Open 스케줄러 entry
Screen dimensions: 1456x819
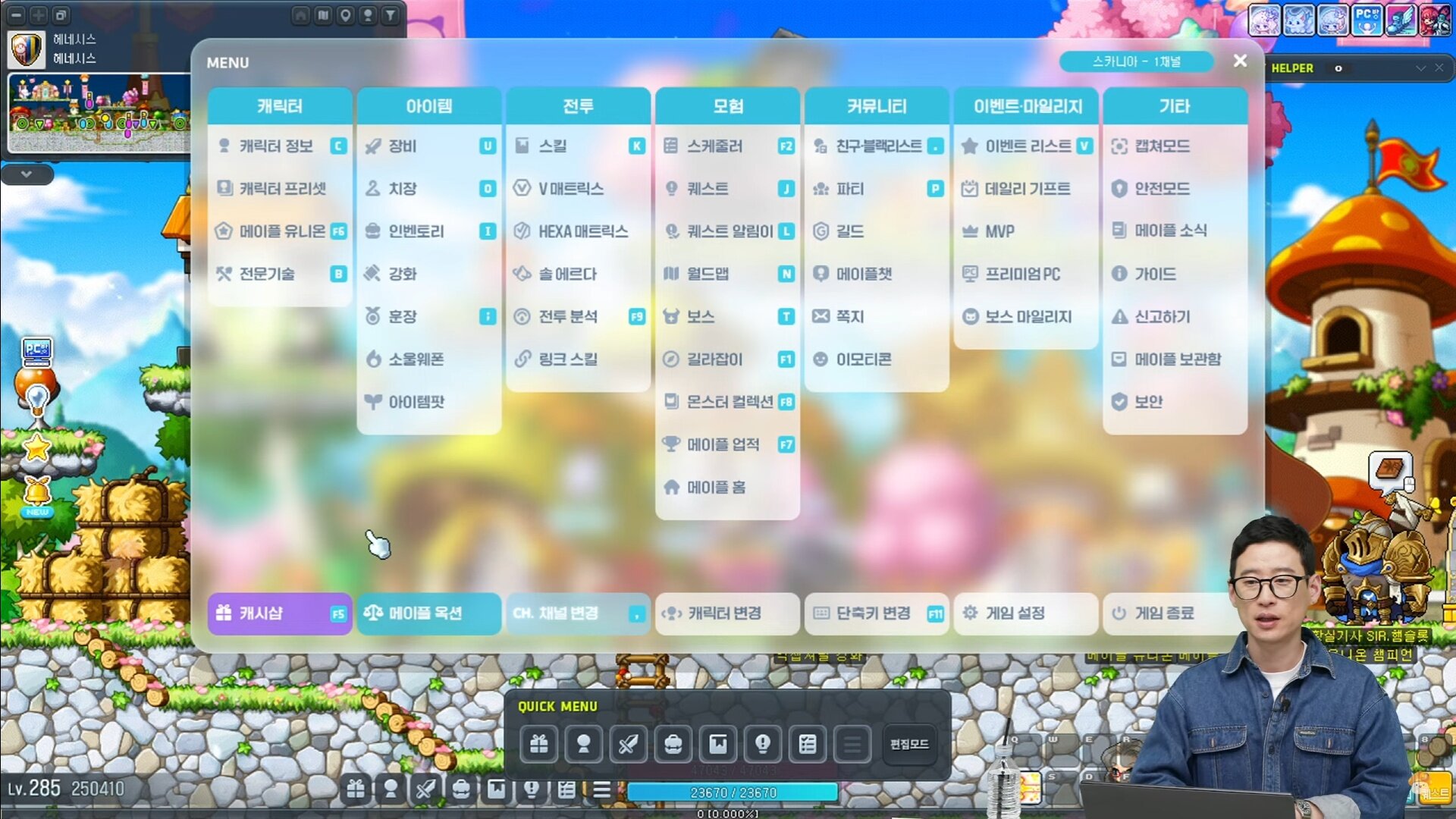pos(727,146)
